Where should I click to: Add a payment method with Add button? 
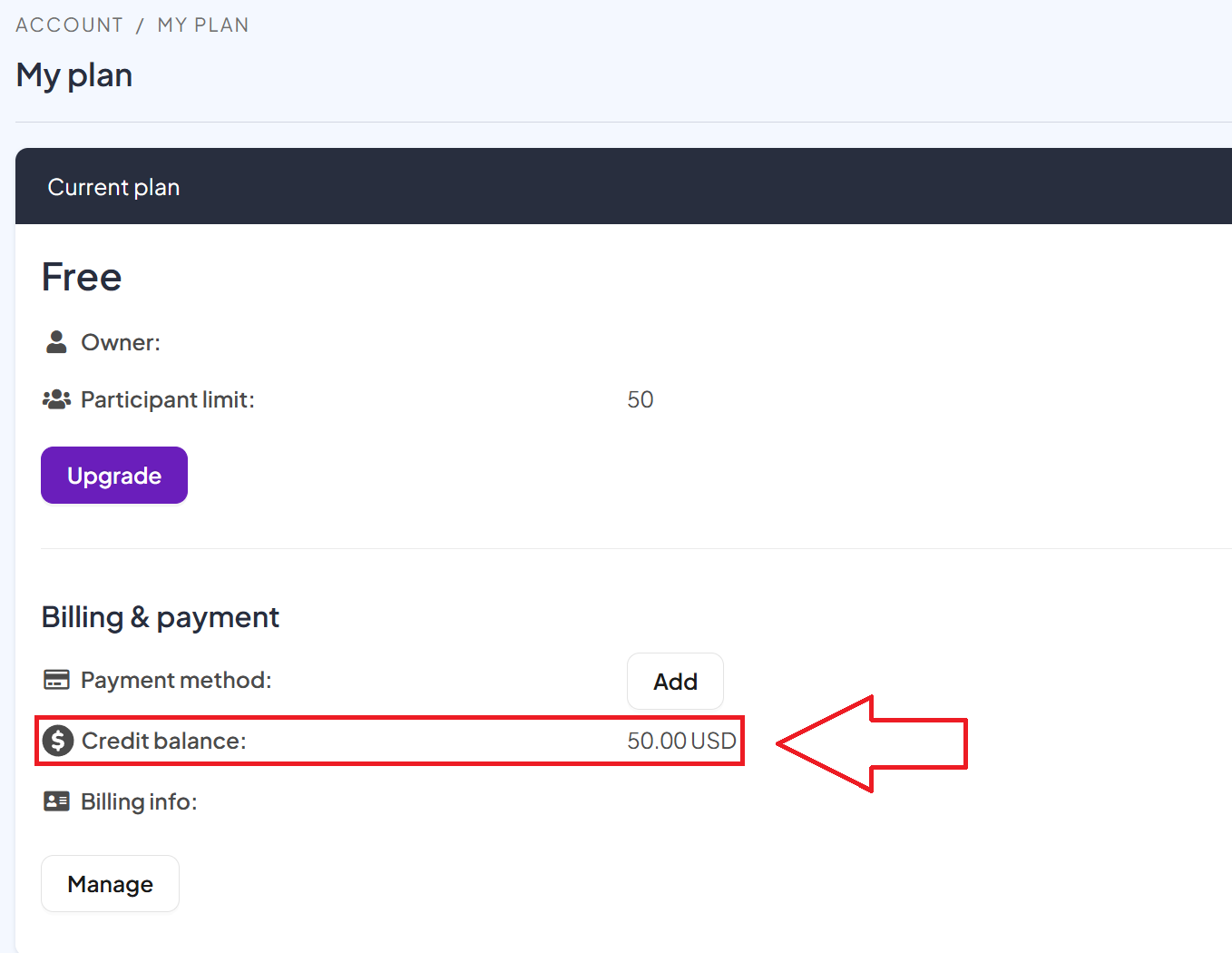[x=675, y=682]
